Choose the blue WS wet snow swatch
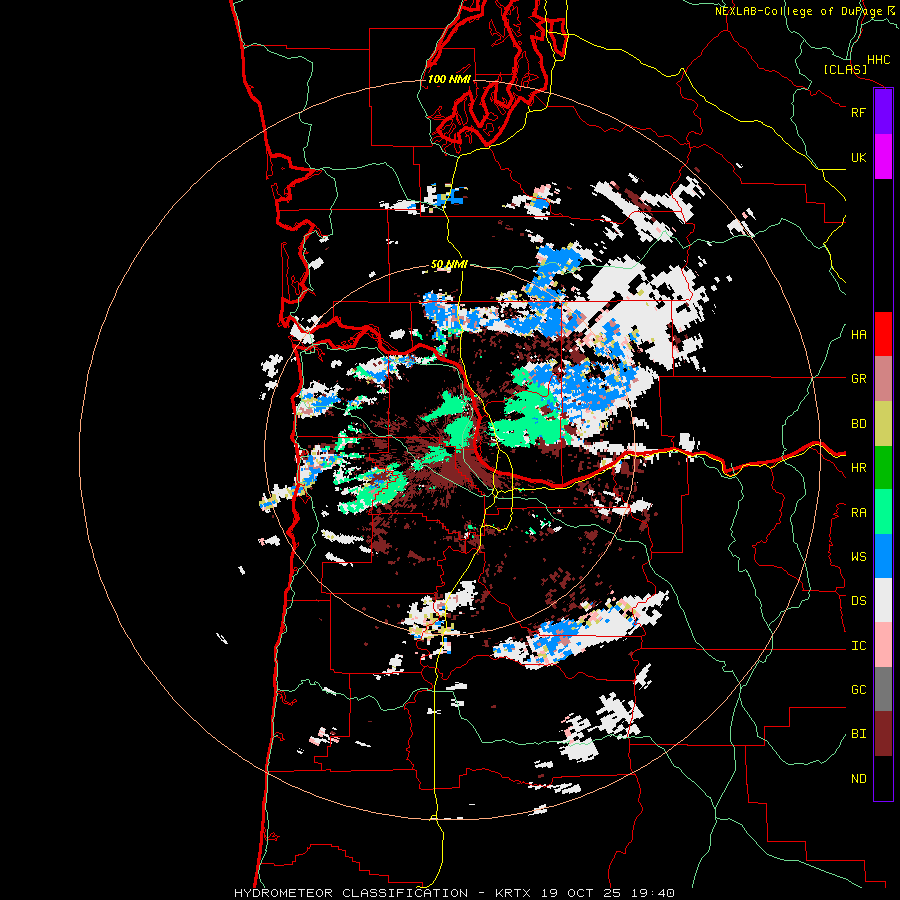900x900 pixels. click(883, 556)
